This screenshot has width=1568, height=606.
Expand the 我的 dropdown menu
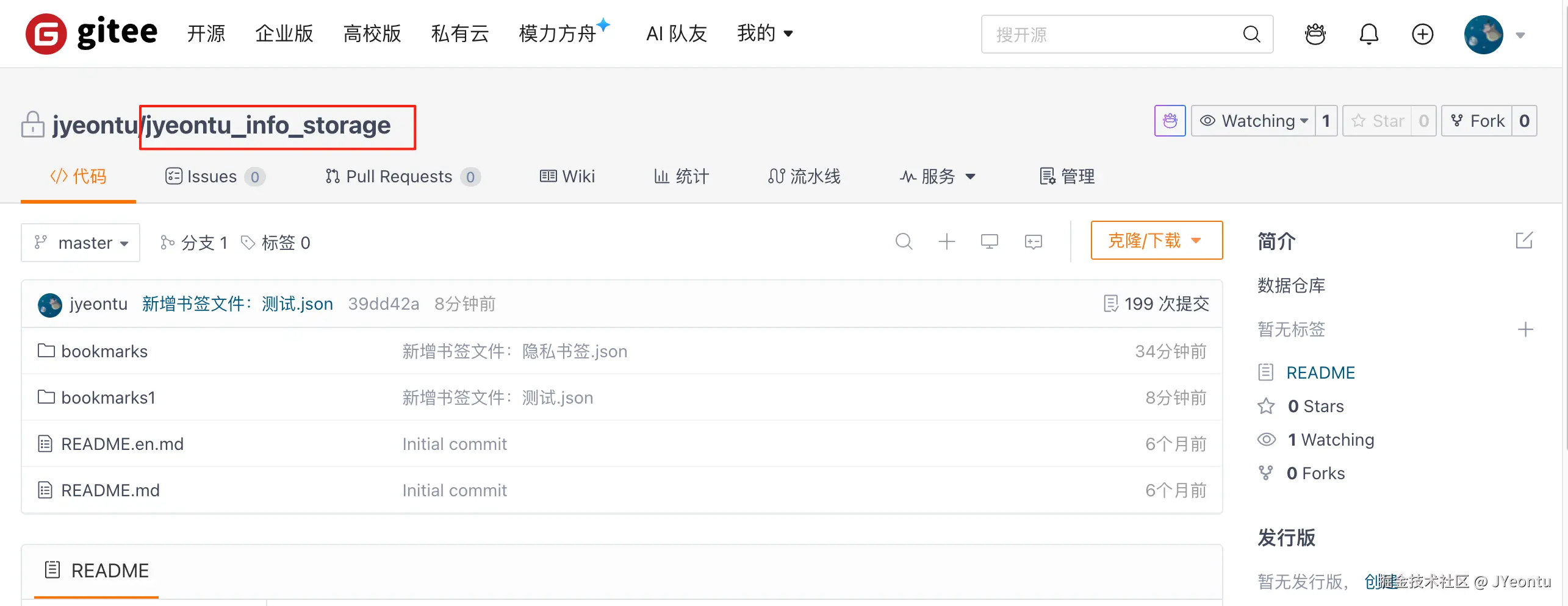(765, 34)
